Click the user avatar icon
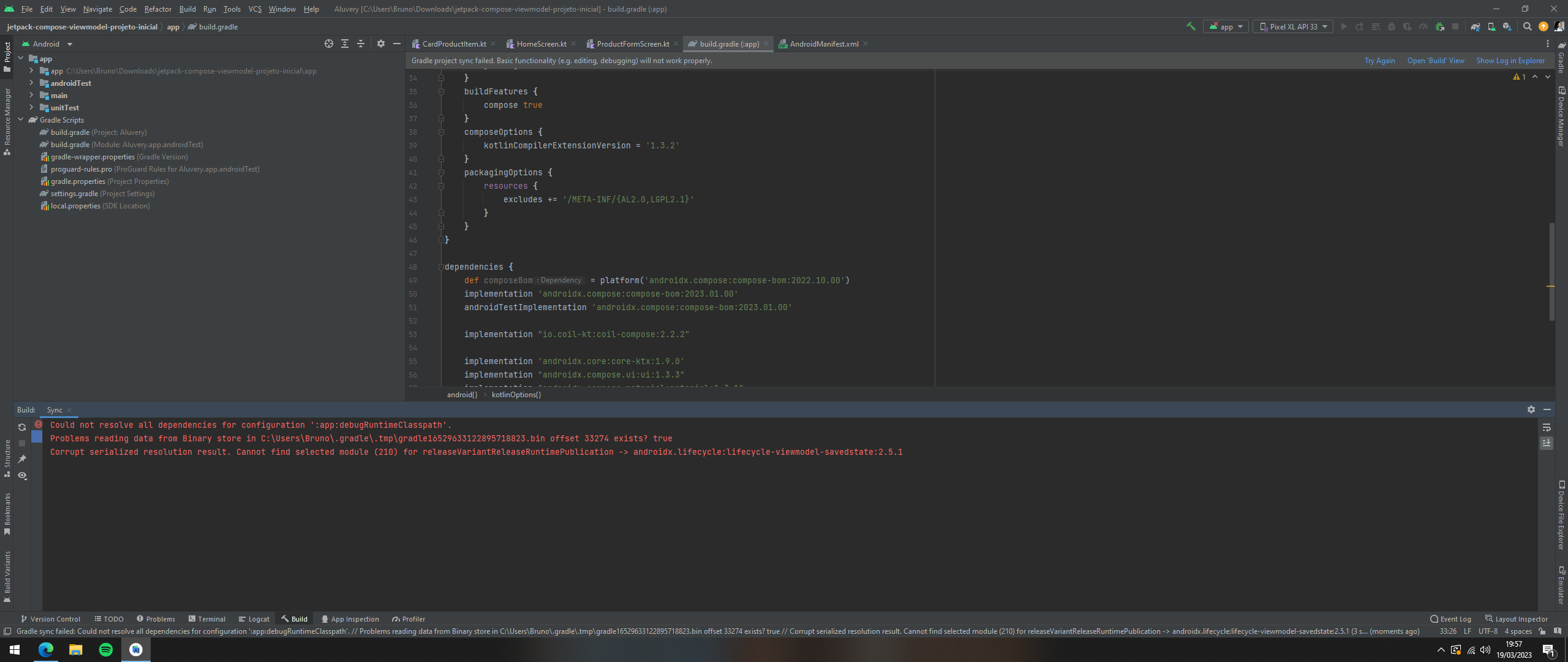This screenshot has width=1568, height=662. click(1559, 26)
